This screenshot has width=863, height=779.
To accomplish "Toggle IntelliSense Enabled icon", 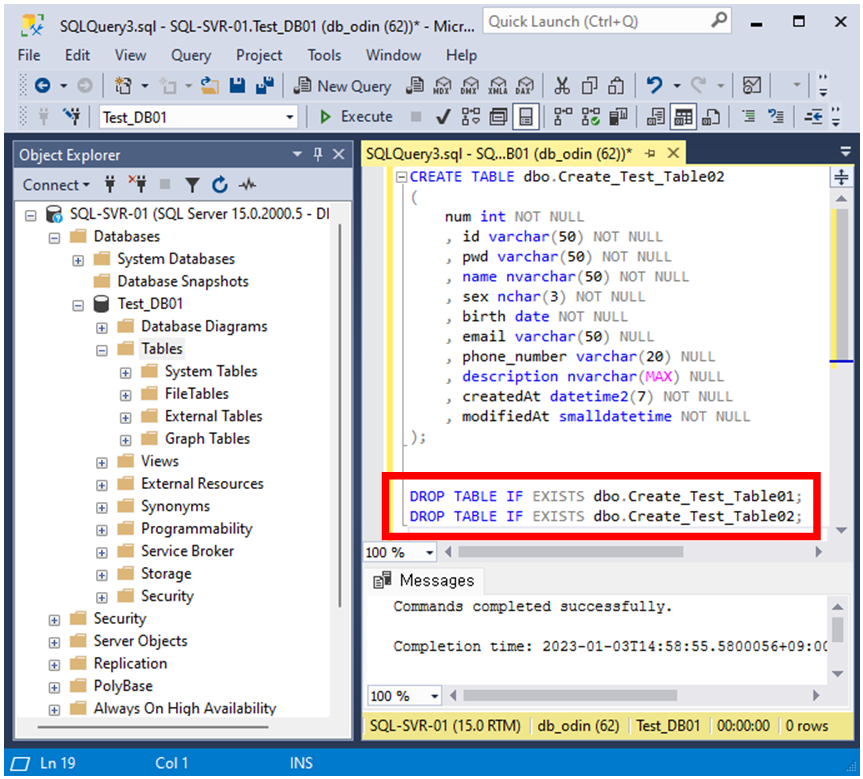I will coord(526,117).
